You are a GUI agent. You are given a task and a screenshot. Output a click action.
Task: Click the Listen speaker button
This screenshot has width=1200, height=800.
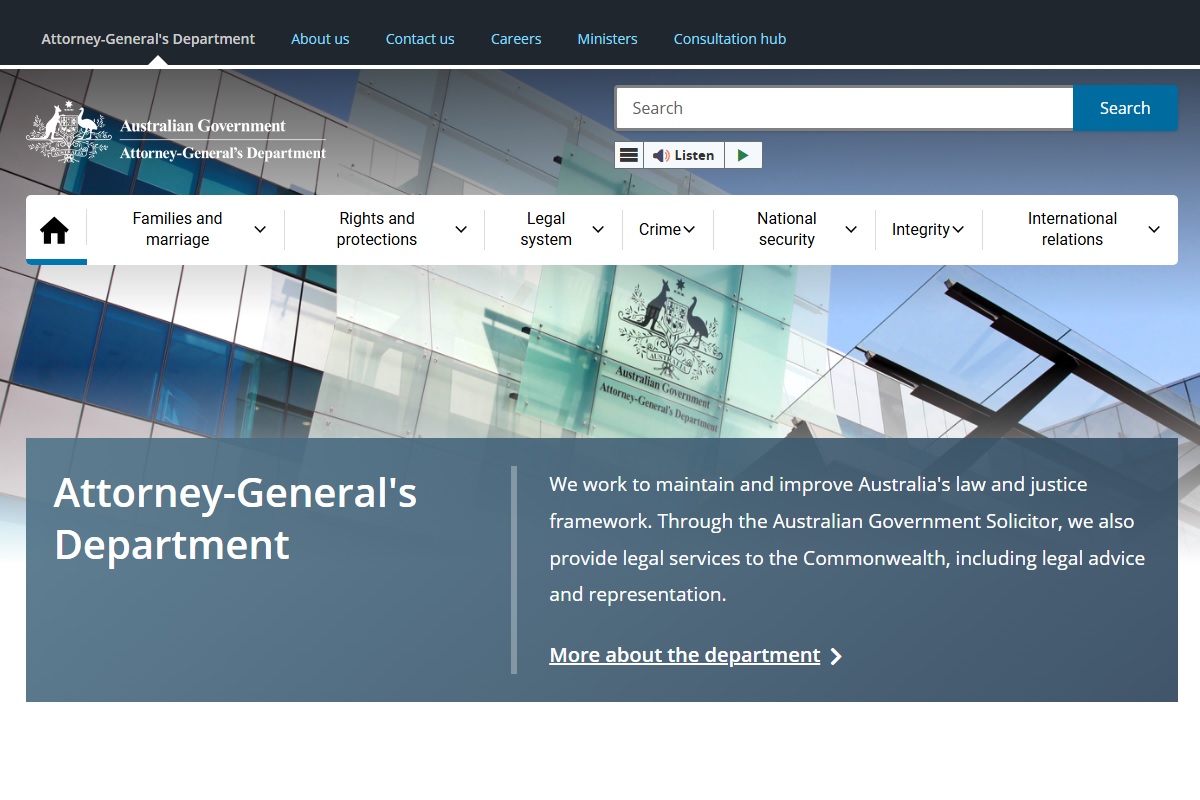[x=684, y=155]
